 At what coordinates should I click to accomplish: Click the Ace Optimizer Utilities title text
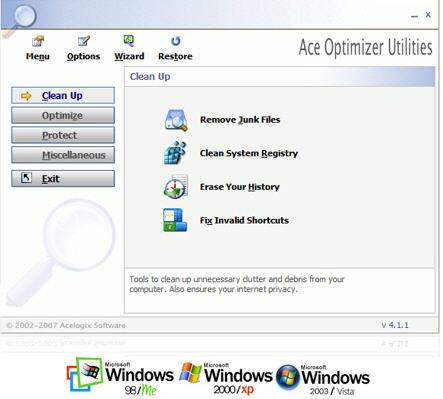tap(366, 47)
